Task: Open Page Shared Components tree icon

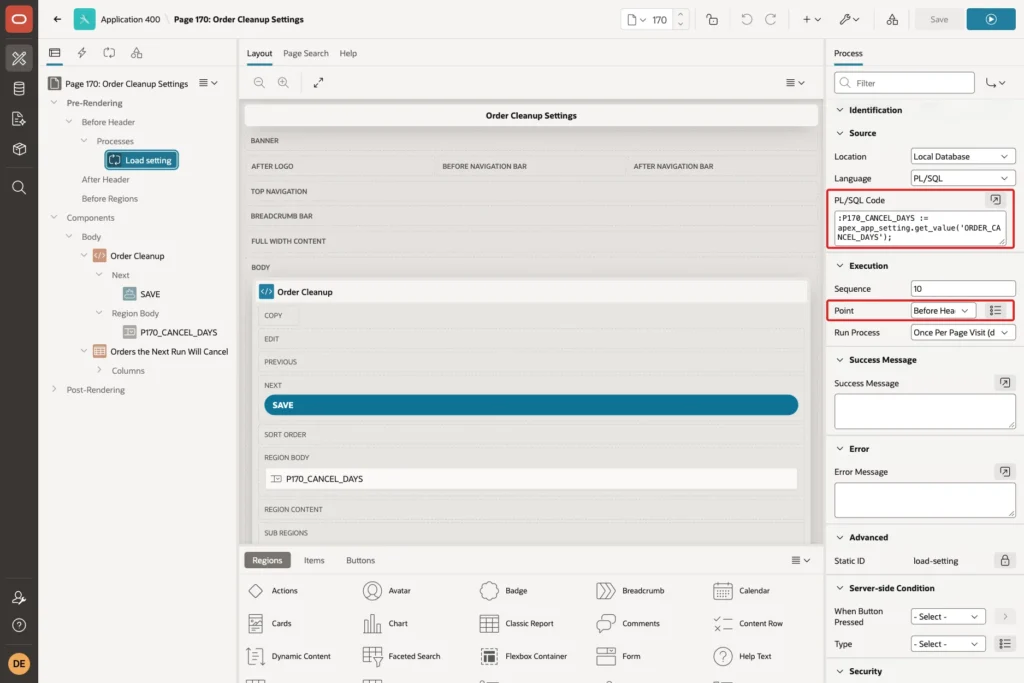Action: [x=136, y=53]
